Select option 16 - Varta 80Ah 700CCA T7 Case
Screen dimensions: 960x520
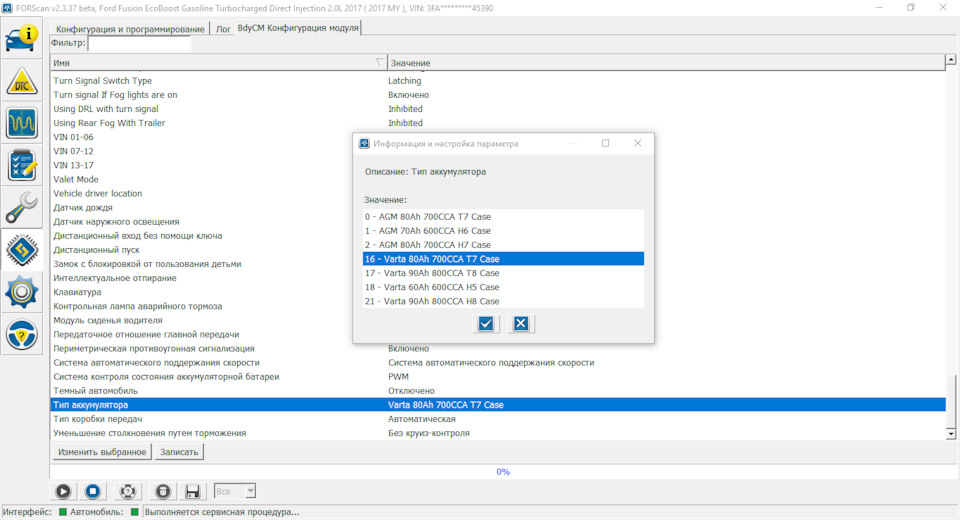503,259
